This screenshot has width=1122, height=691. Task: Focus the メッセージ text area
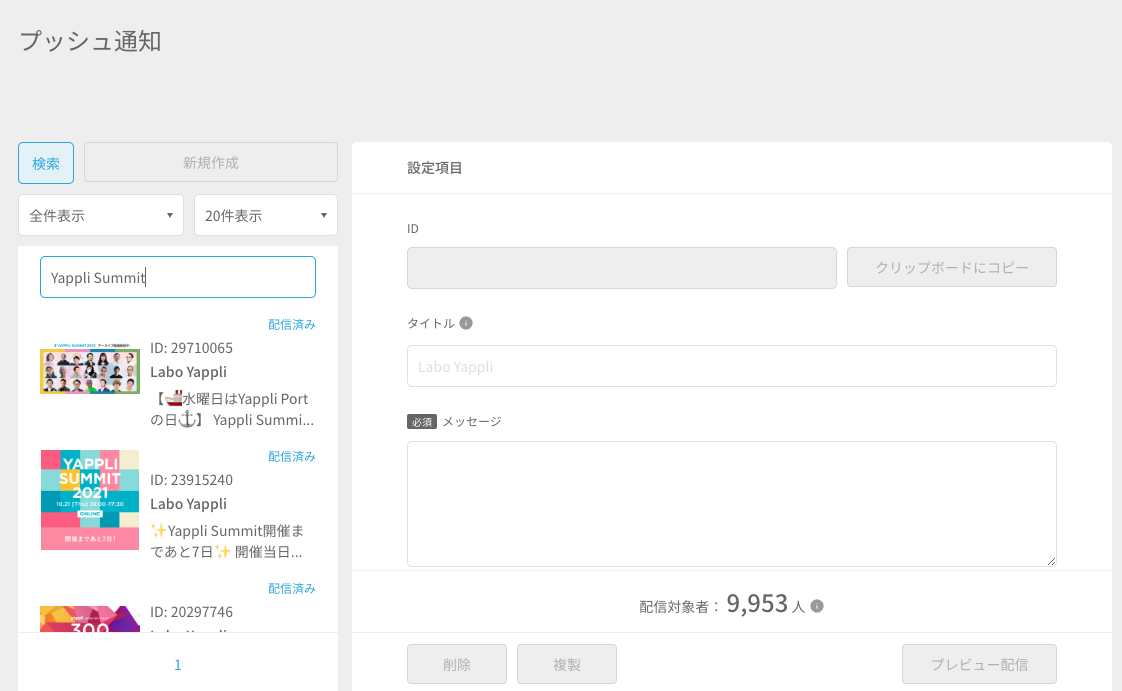pos(731,504)
